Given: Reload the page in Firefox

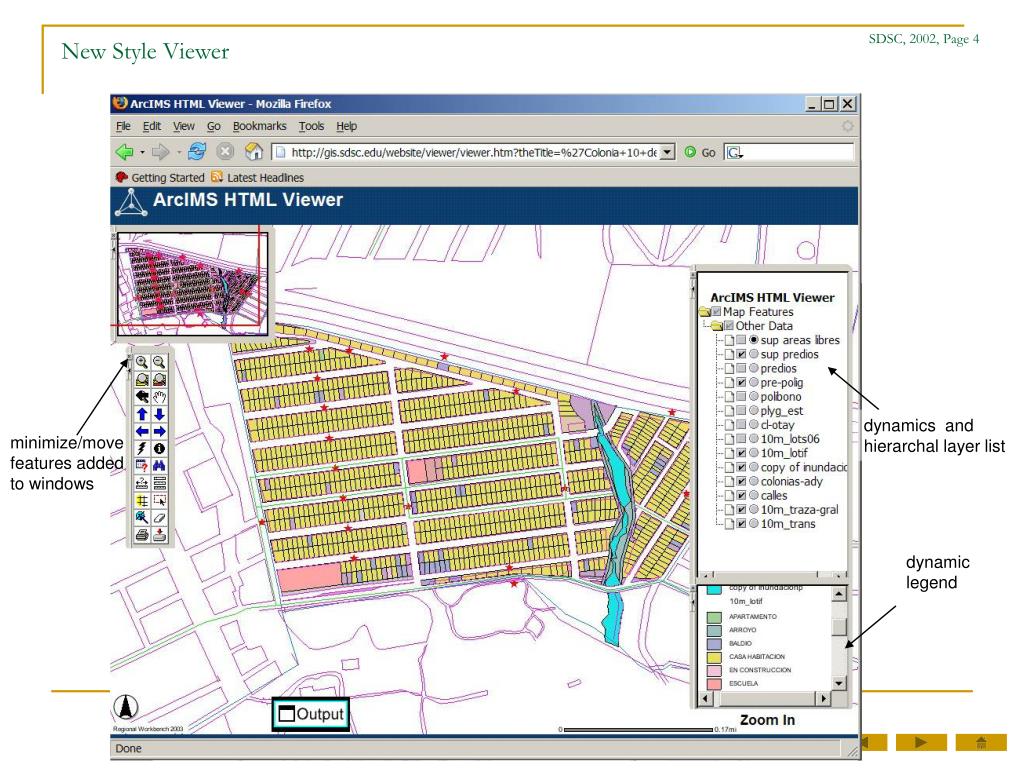Looking at the screenshot, I should pyautogui.click(x=197, y=152).
